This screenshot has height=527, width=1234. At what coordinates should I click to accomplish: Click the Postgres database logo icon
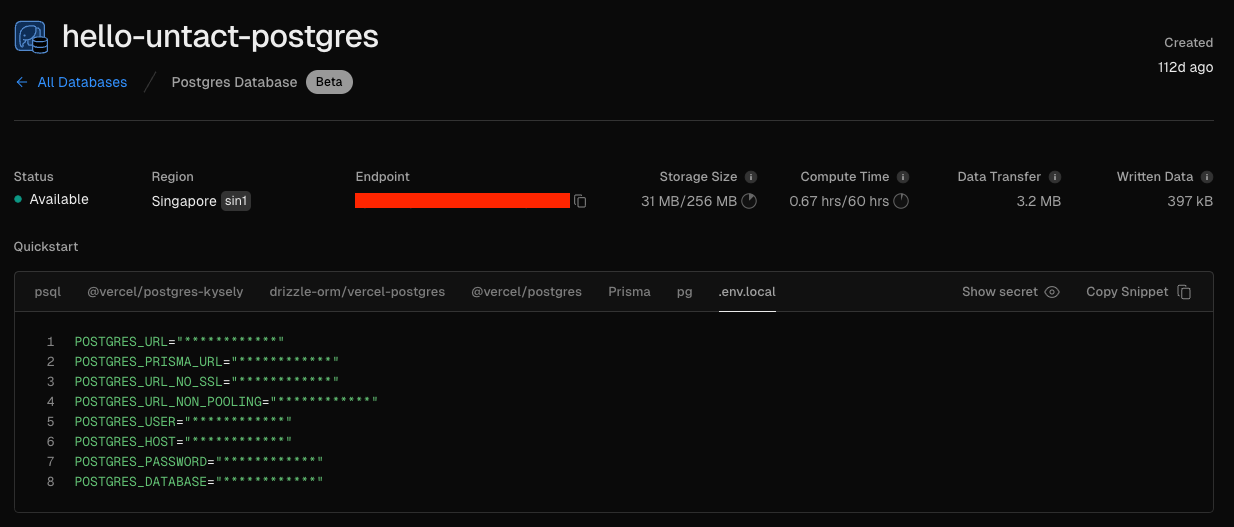click(32, 37)
